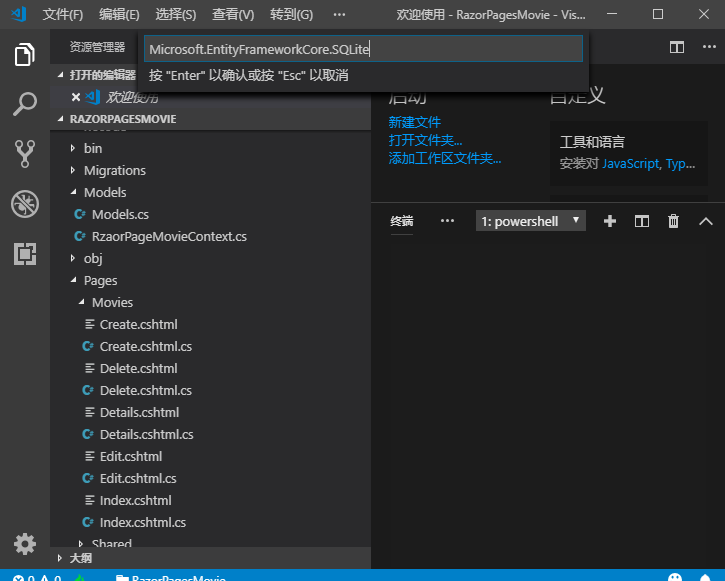Open Edit.cshtml file
The image size is (725, 581).
[131, 457]
